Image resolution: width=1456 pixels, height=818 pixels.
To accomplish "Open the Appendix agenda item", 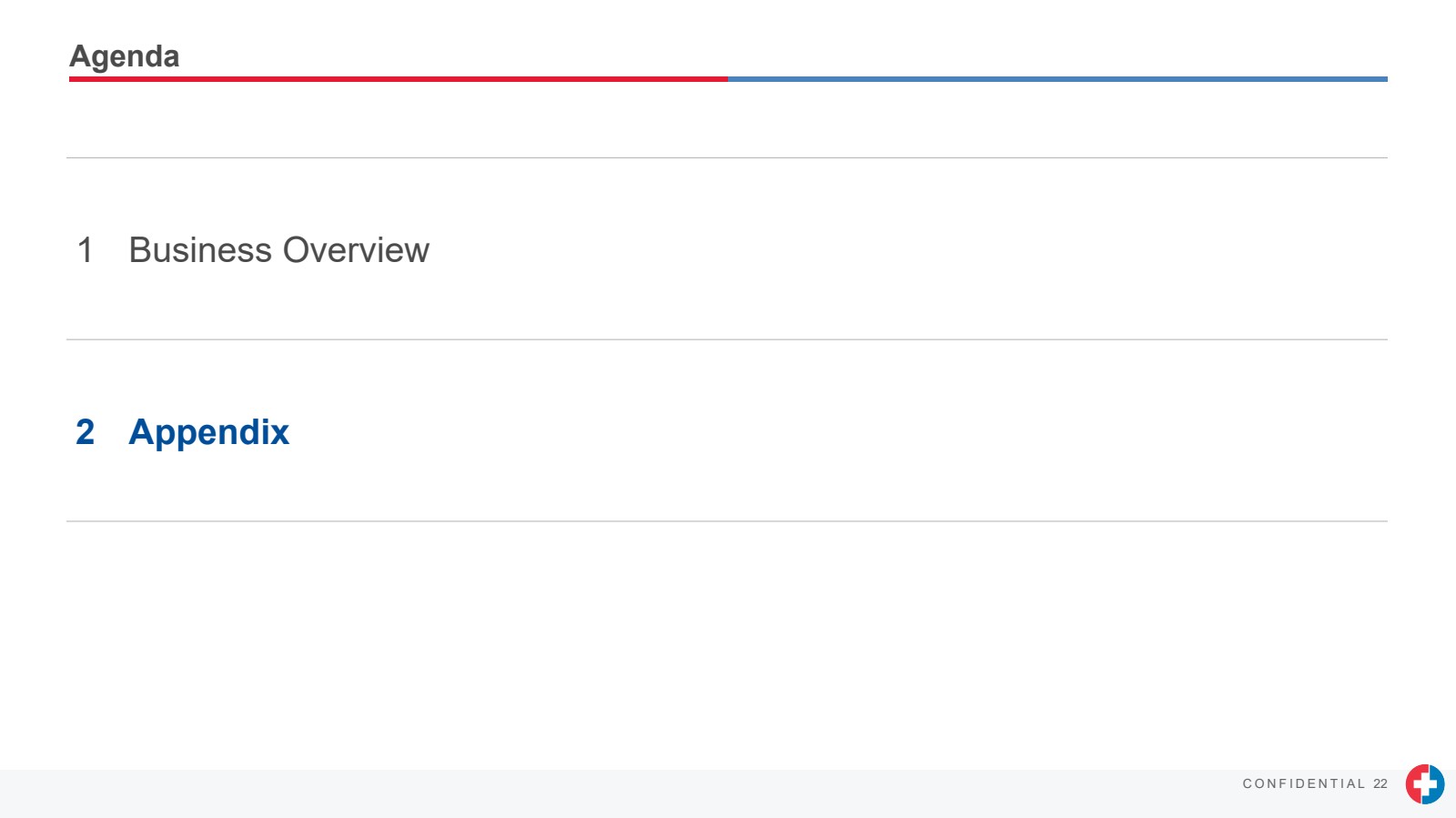I will 208,432.
